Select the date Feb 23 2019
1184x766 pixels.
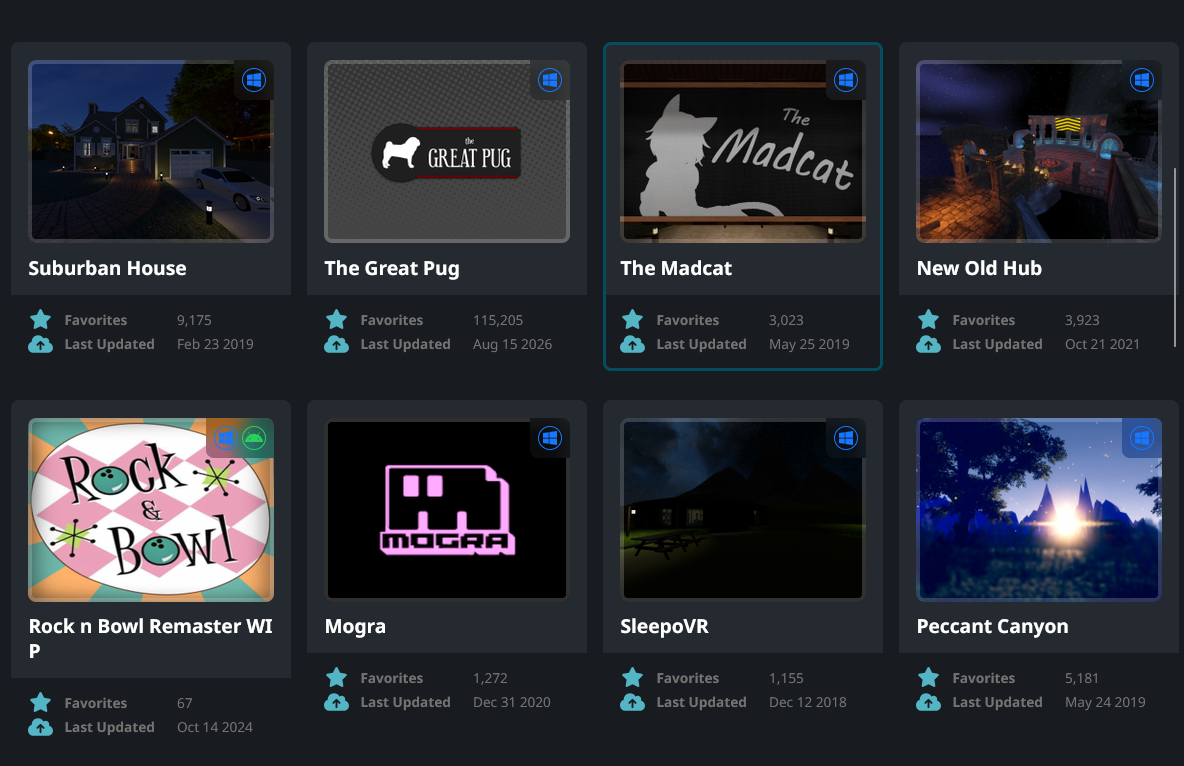pos(215,344)
